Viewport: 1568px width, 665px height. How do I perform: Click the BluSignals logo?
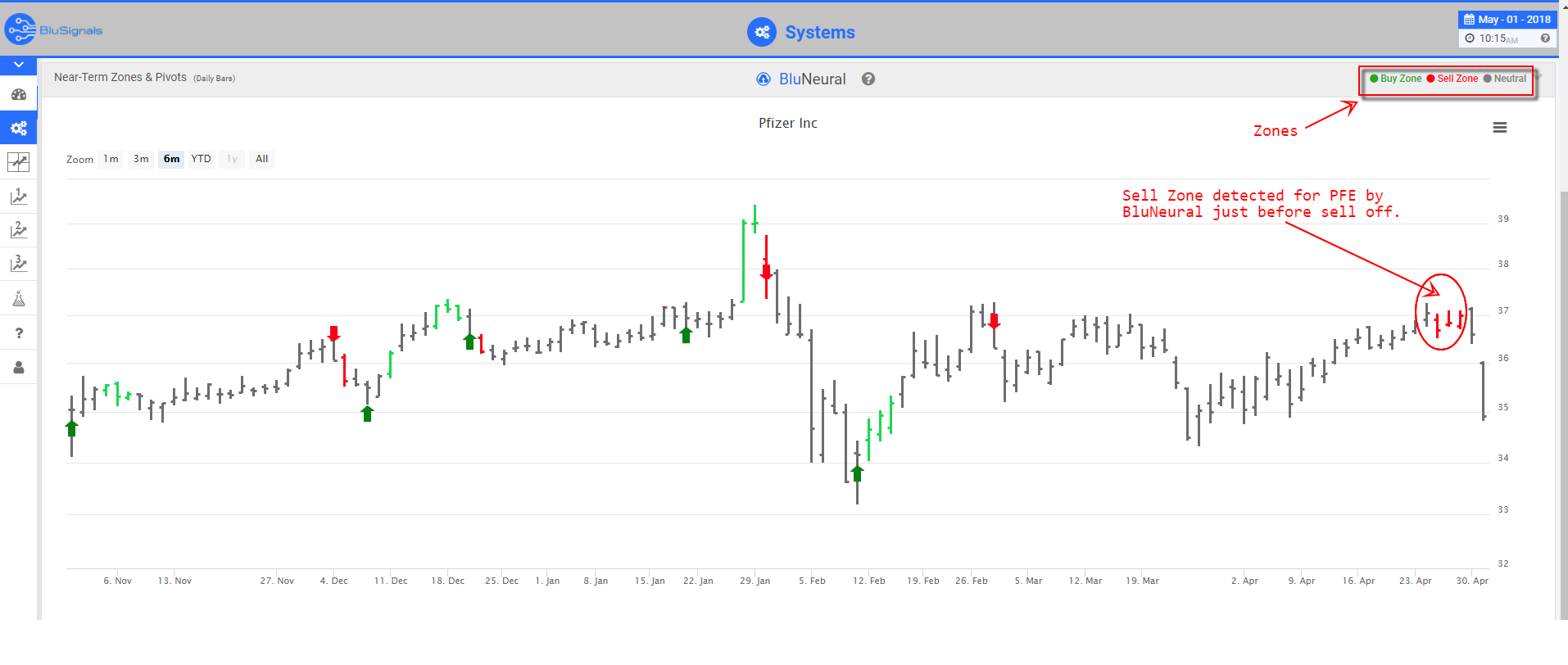tap(54, 30)
